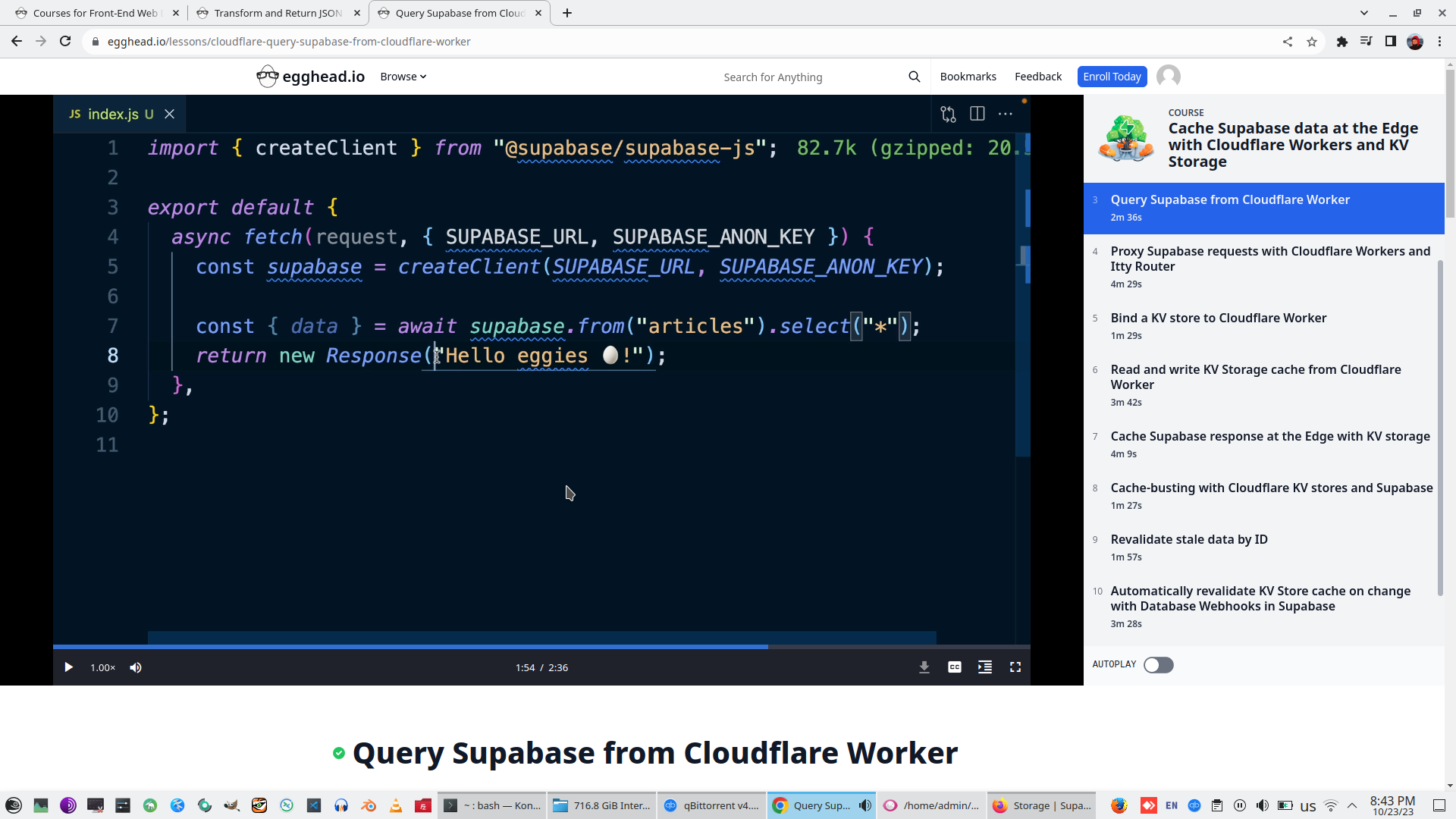
Task: Mute the video player volume
Action: click(x=136, y=667)
